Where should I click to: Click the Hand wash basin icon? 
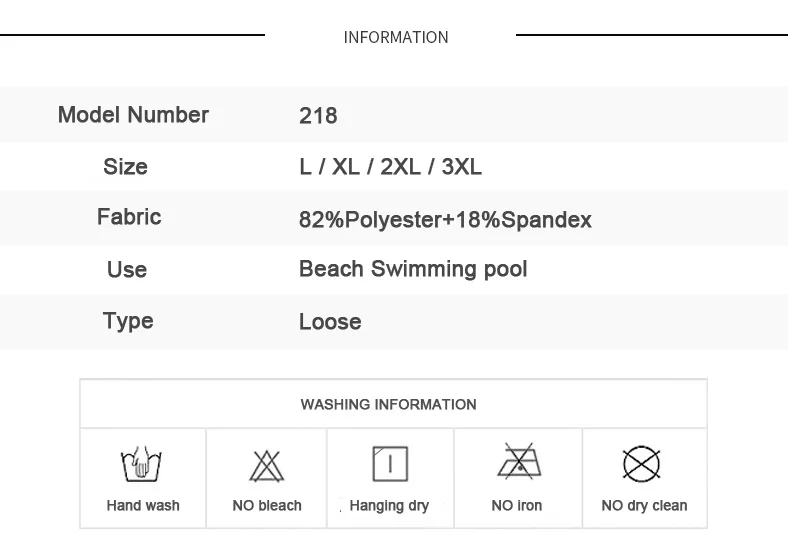(141, 463)
